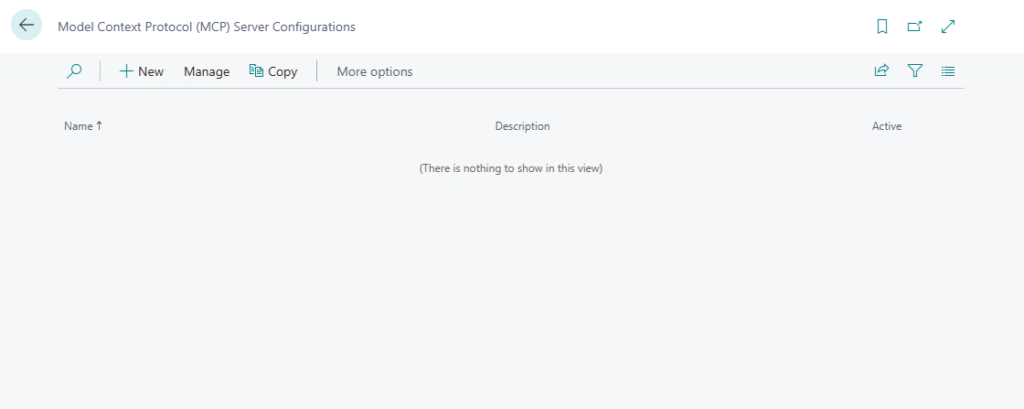The height and width of the screenshot is (409, 1024).
Task: Click the MCP Server Configurations page title
Action: pos(206,27)
